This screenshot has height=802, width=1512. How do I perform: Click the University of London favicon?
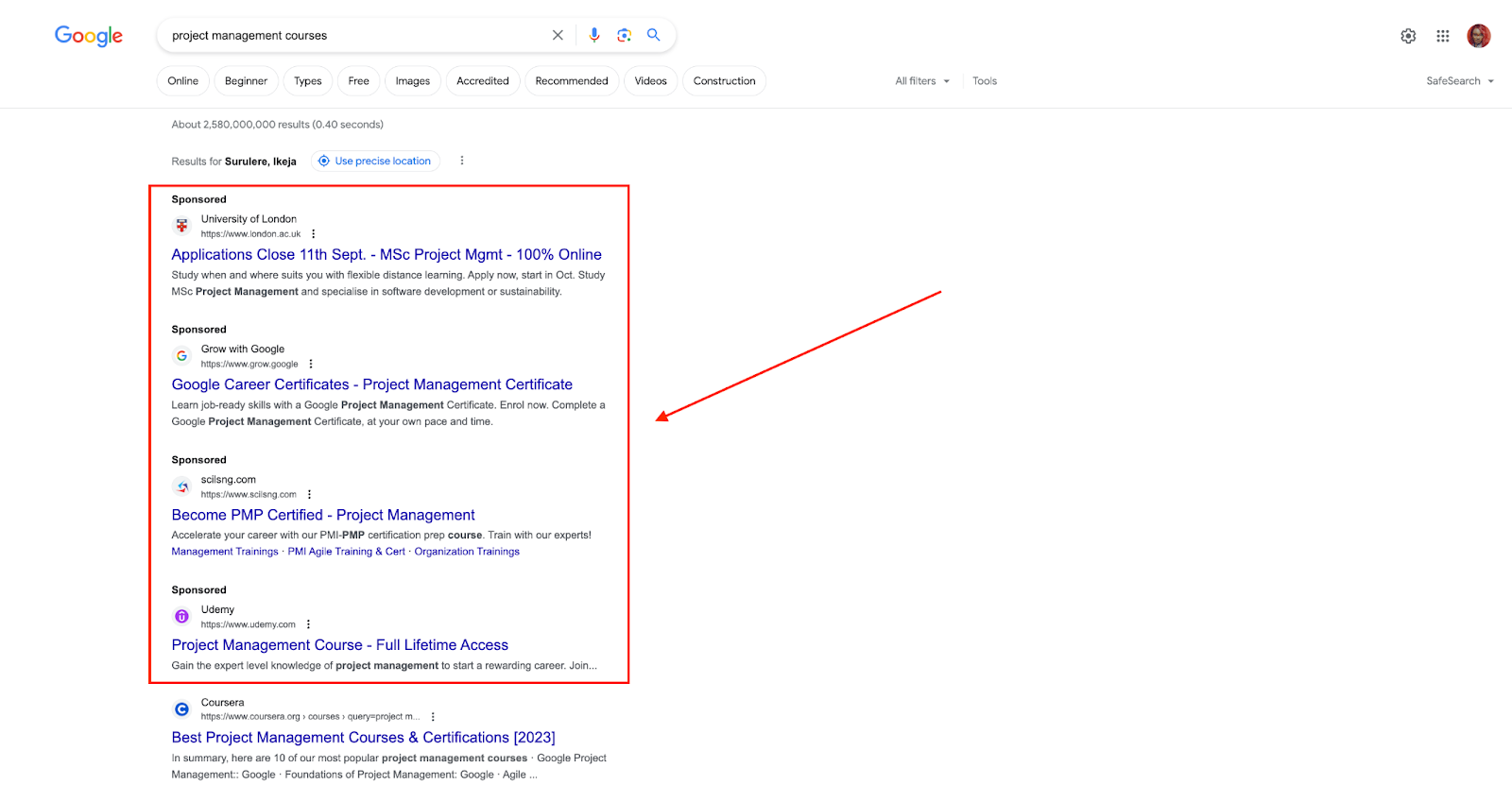tap(182, 226)
